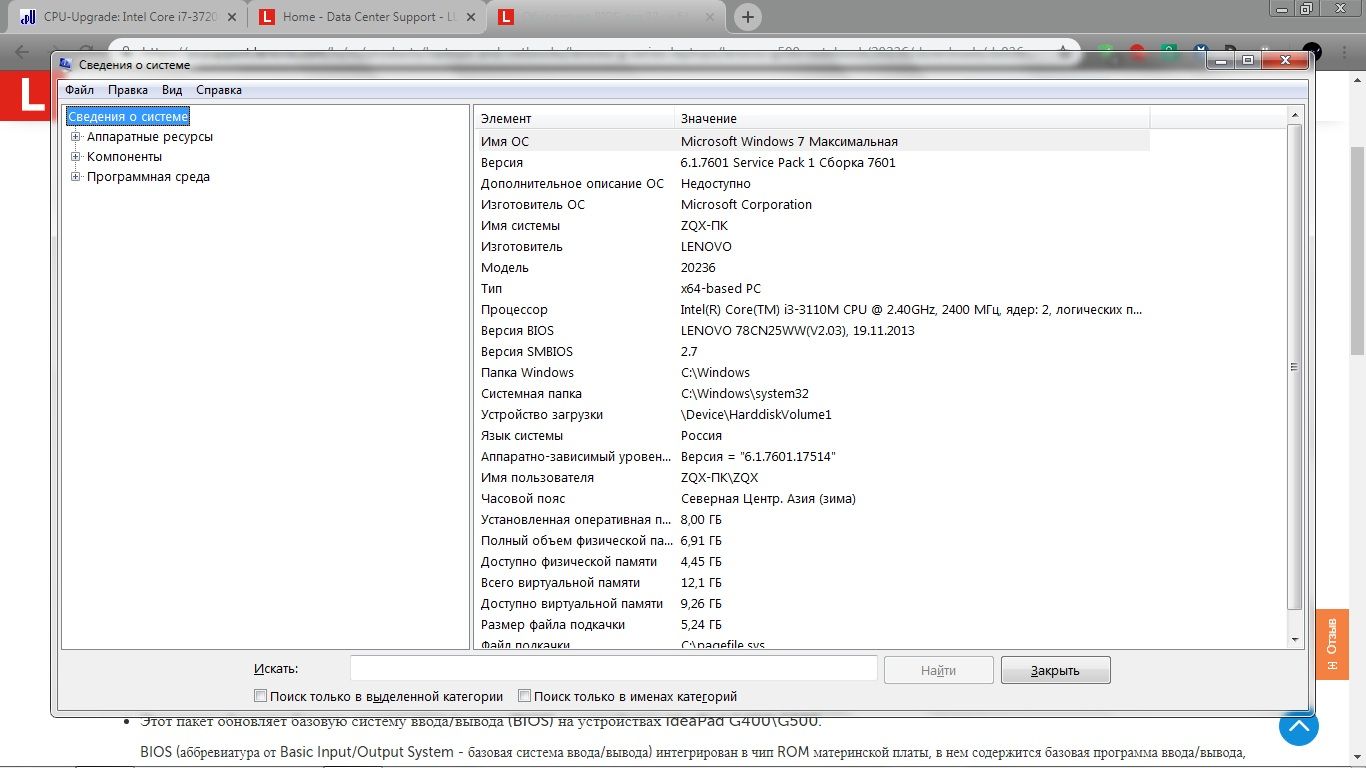This screenshot has height=768, width=1366.
Task: Expand the Программная среда tree node
Action: 75,177
